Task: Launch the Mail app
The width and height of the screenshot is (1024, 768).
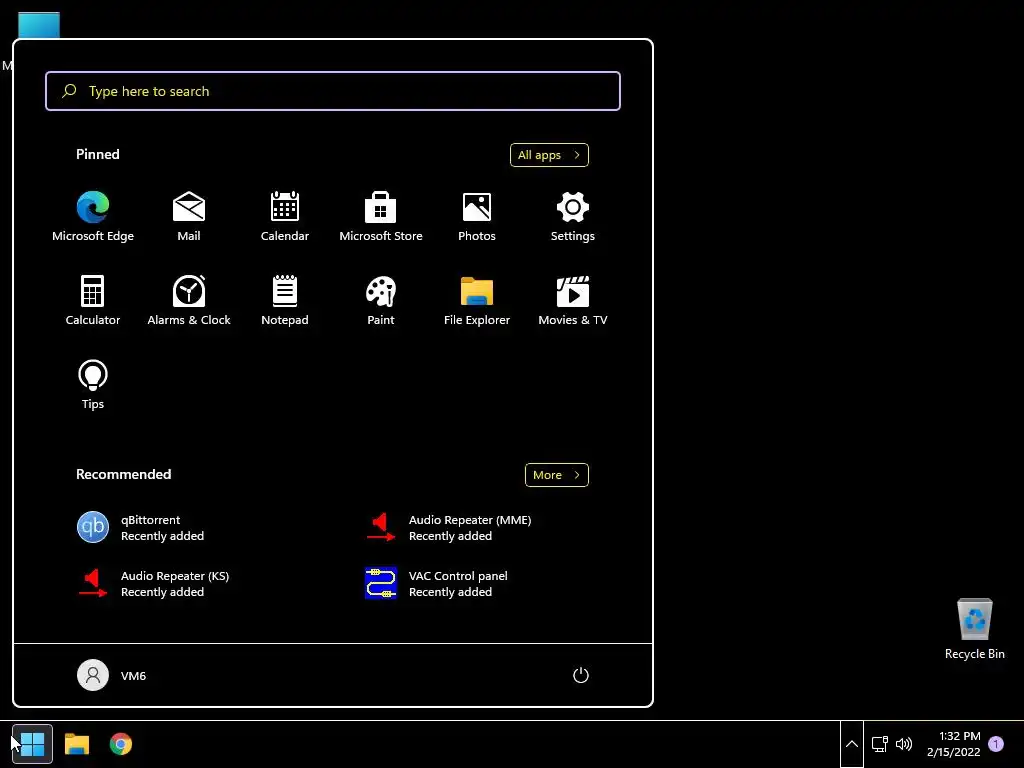Action: [x=189, y=217]
